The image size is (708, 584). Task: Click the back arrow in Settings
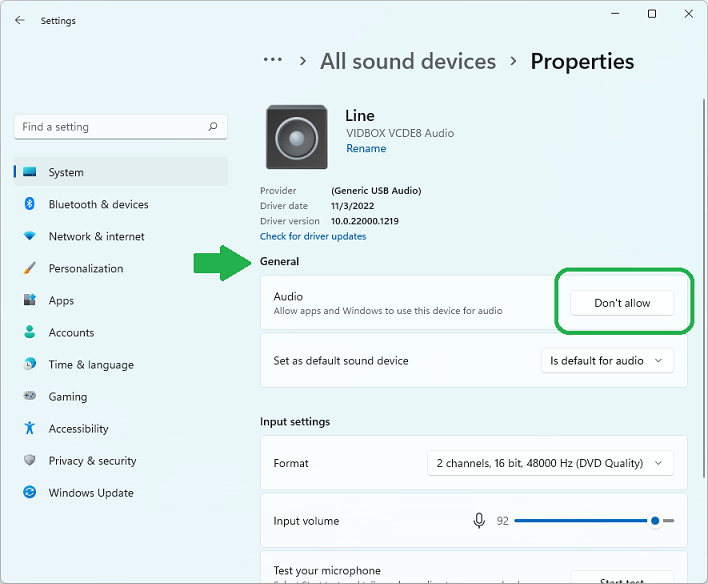tap(20, 20)
